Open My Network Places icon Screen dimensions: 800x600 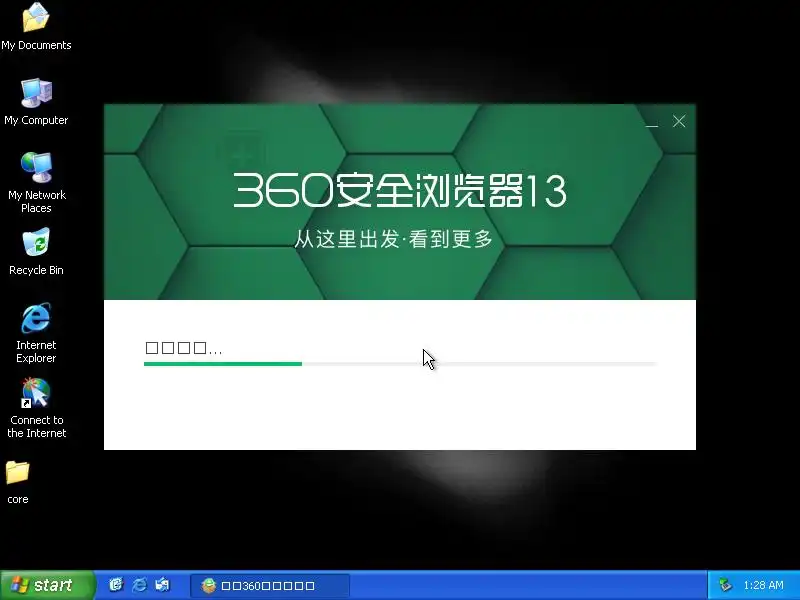[x=36, y=183]
